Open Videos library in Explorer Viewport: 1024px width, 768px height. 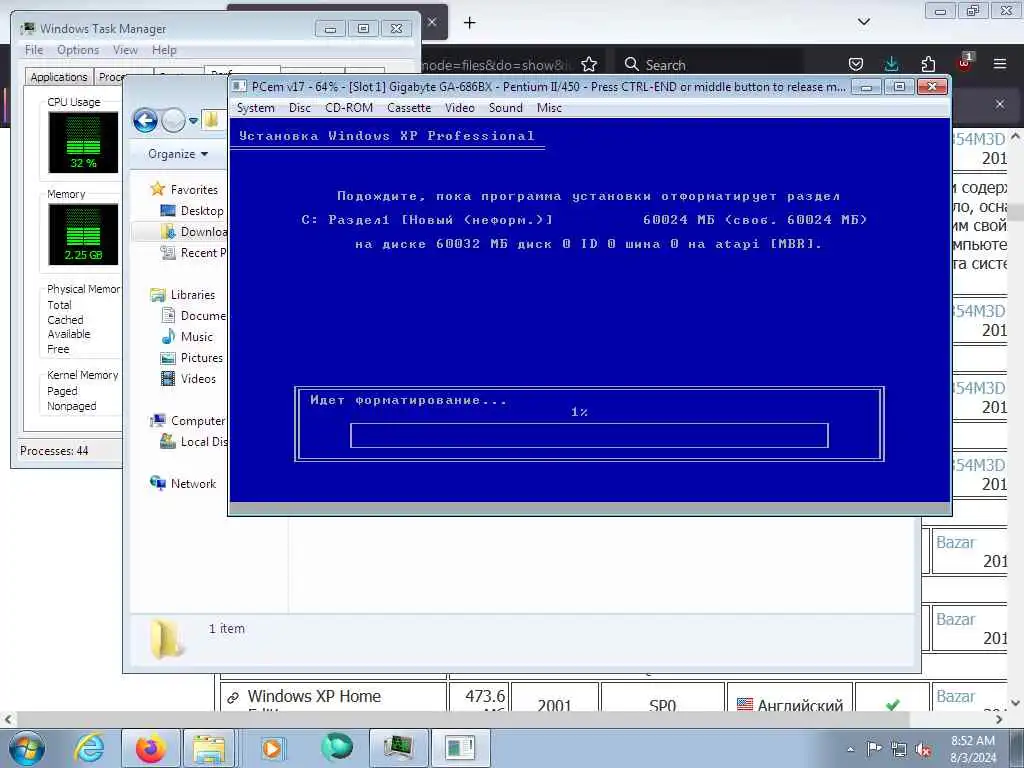[198, 379]
